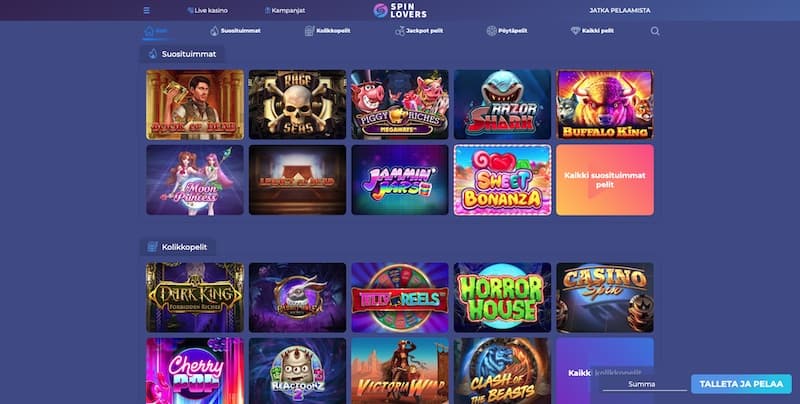Click the Summa deposit amount field
This screenshot has width=800, height=404.
[x=645, y=384]
